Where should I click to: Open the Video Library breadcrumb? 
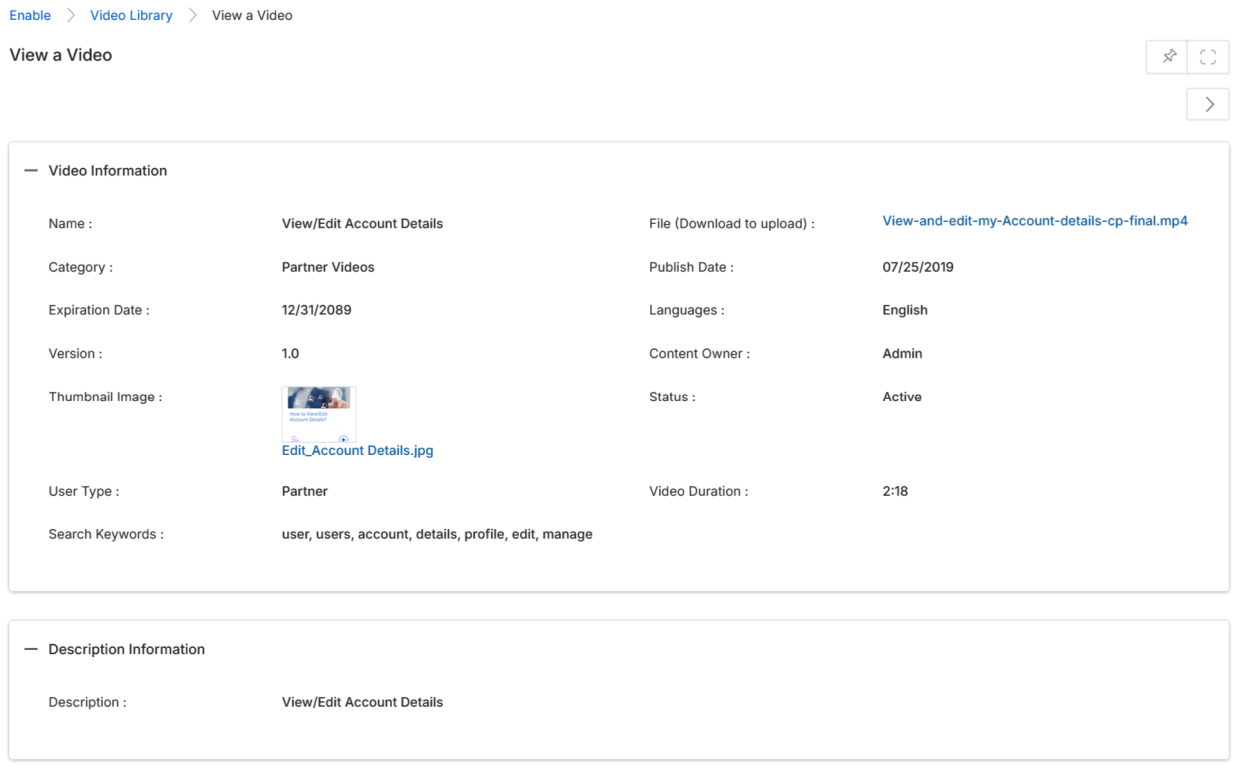131,16
